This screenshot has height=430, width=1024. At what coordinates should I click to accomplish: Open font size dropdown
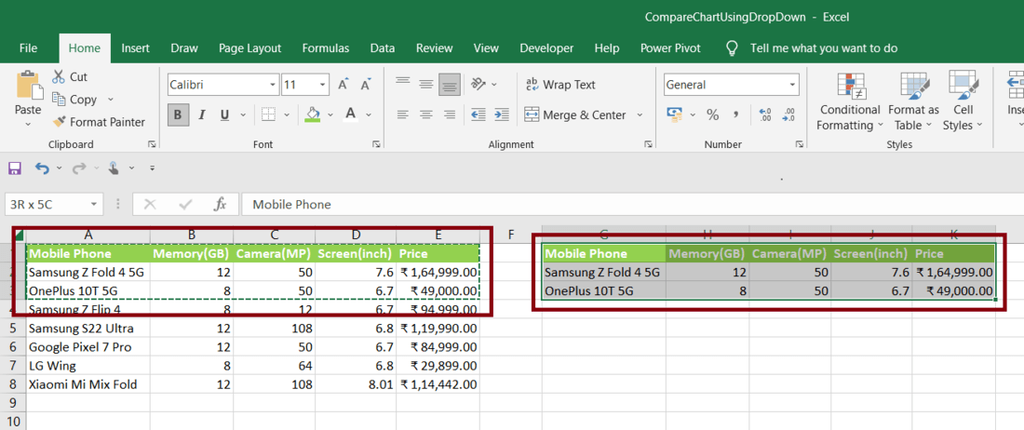[x=323, y=85]
